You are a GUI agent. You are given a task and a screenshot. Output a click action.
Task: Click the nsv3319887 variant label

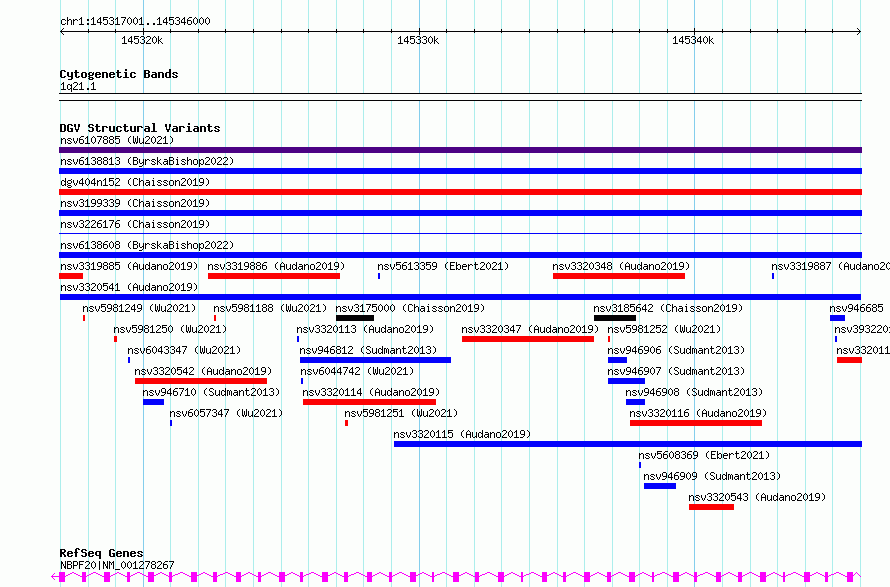830,266
